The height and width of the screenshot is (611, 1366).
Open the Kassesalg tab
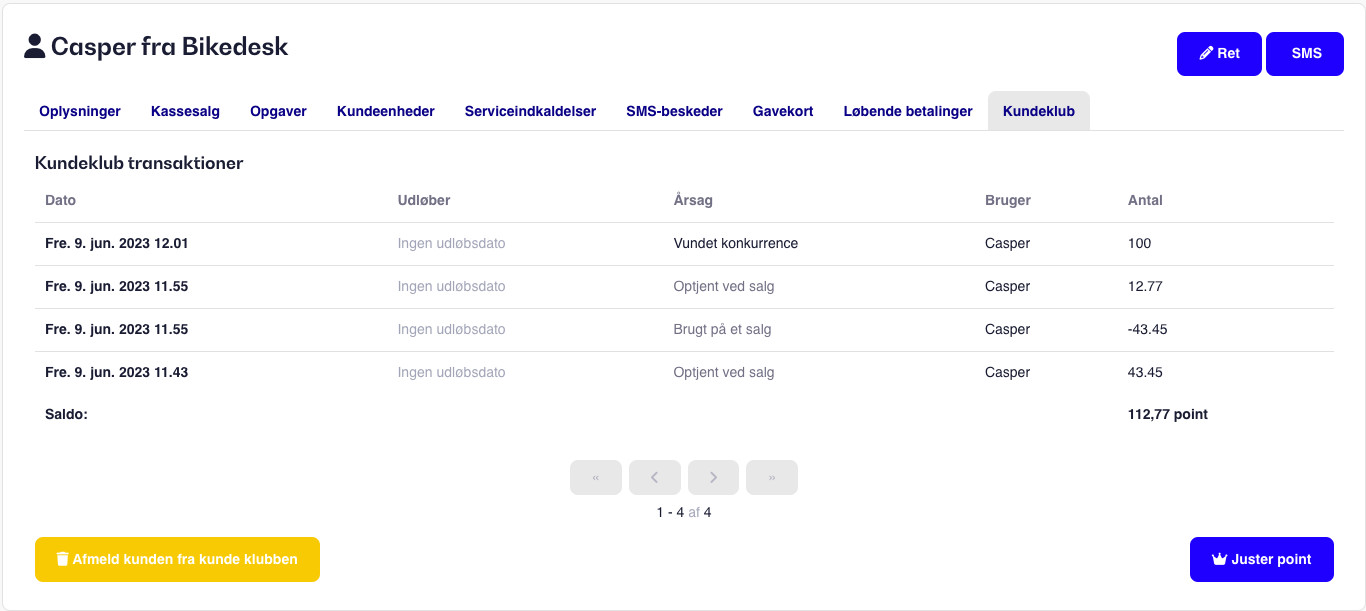point(185,111)
